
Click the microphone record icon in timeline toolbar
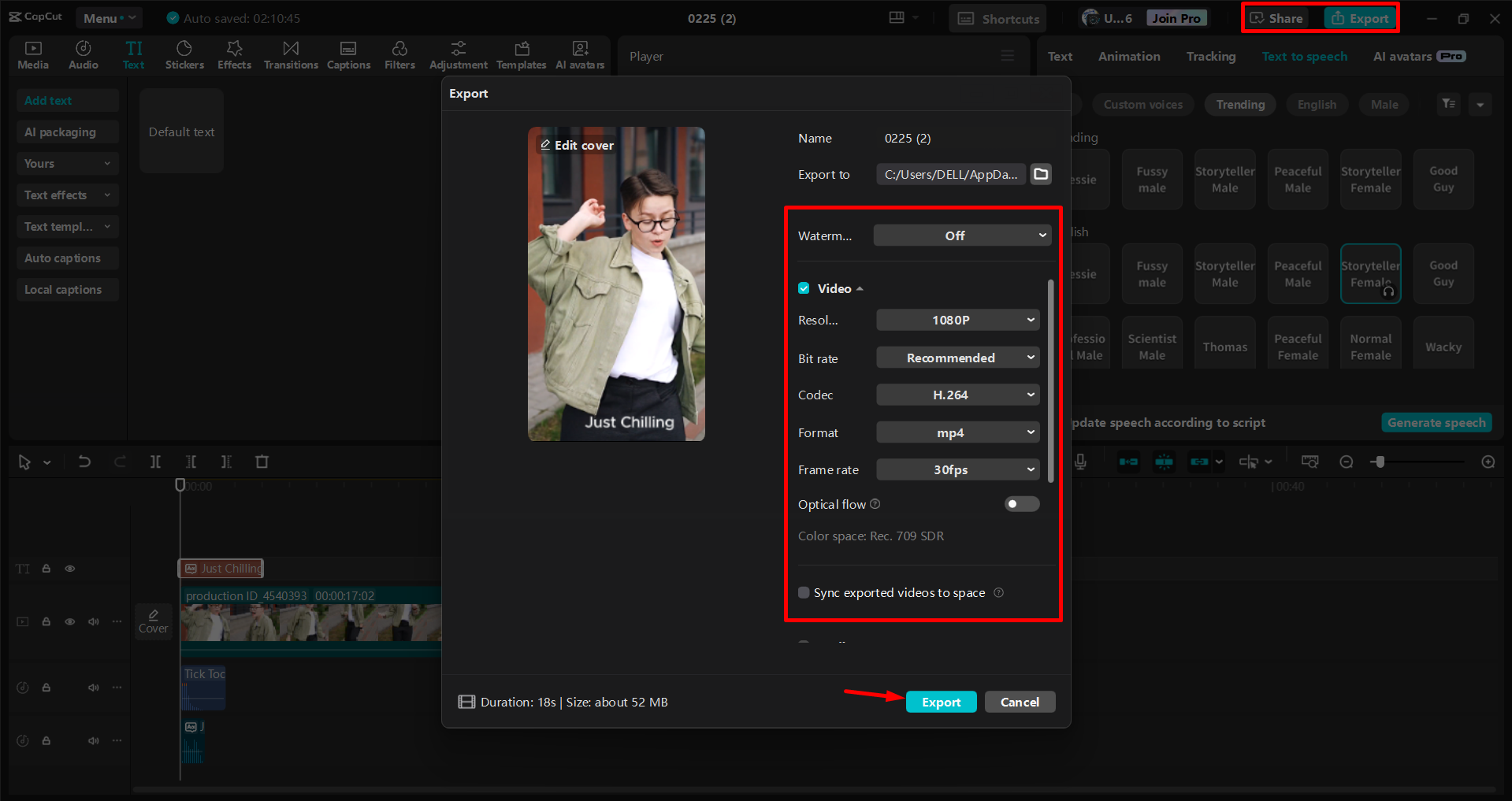tap(1080, 462)
